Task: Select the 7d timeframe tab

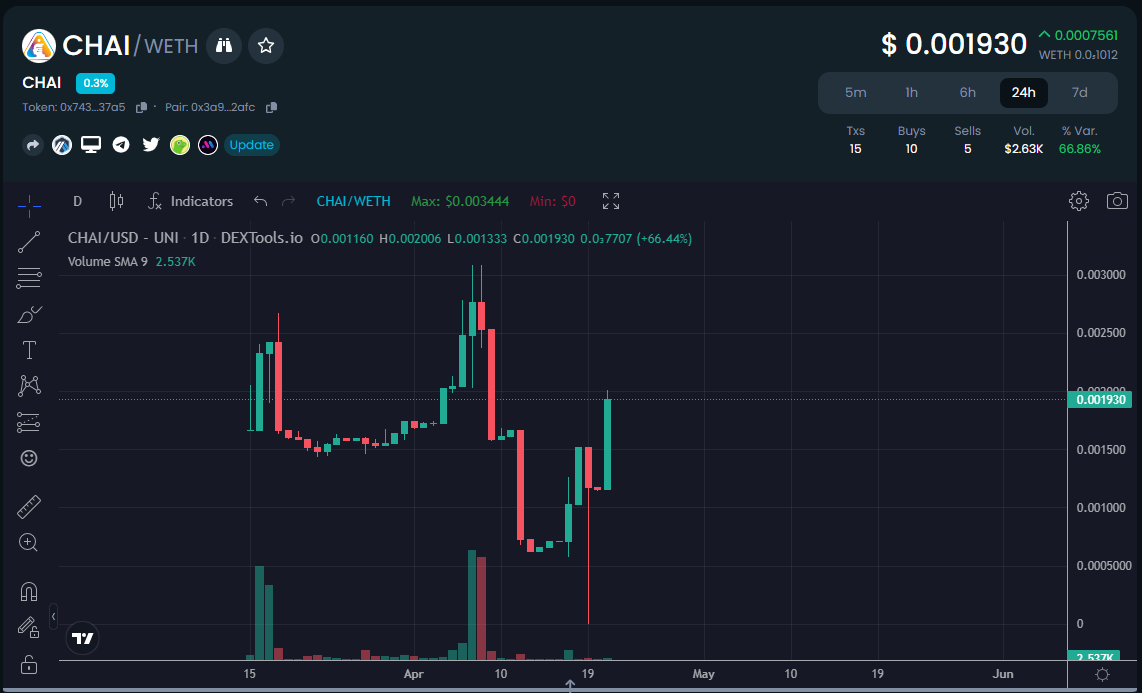Action: tap(1079, 92)
